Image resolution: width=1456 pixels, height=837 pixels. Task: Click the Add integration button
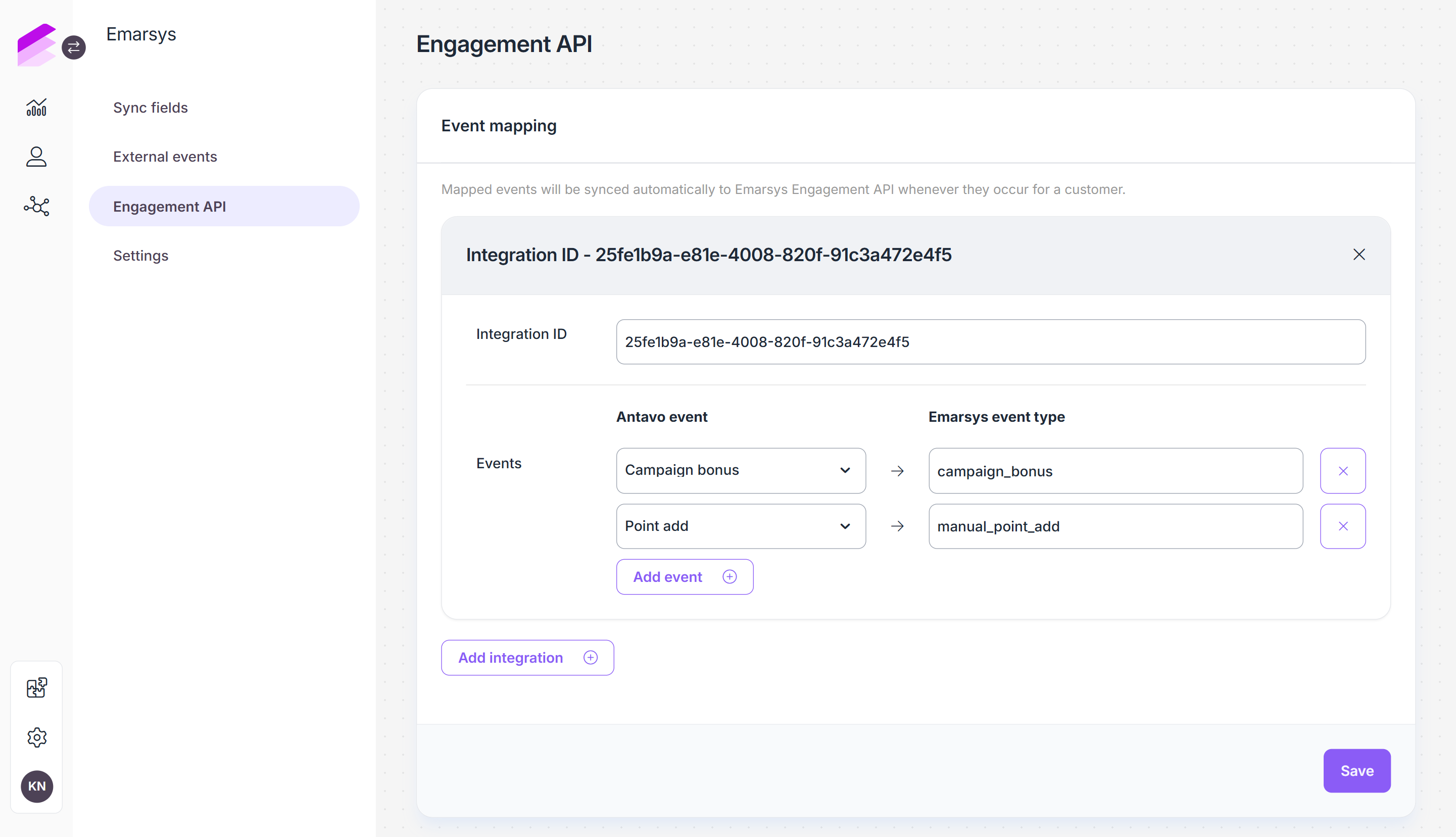click(x=527, y=658)
